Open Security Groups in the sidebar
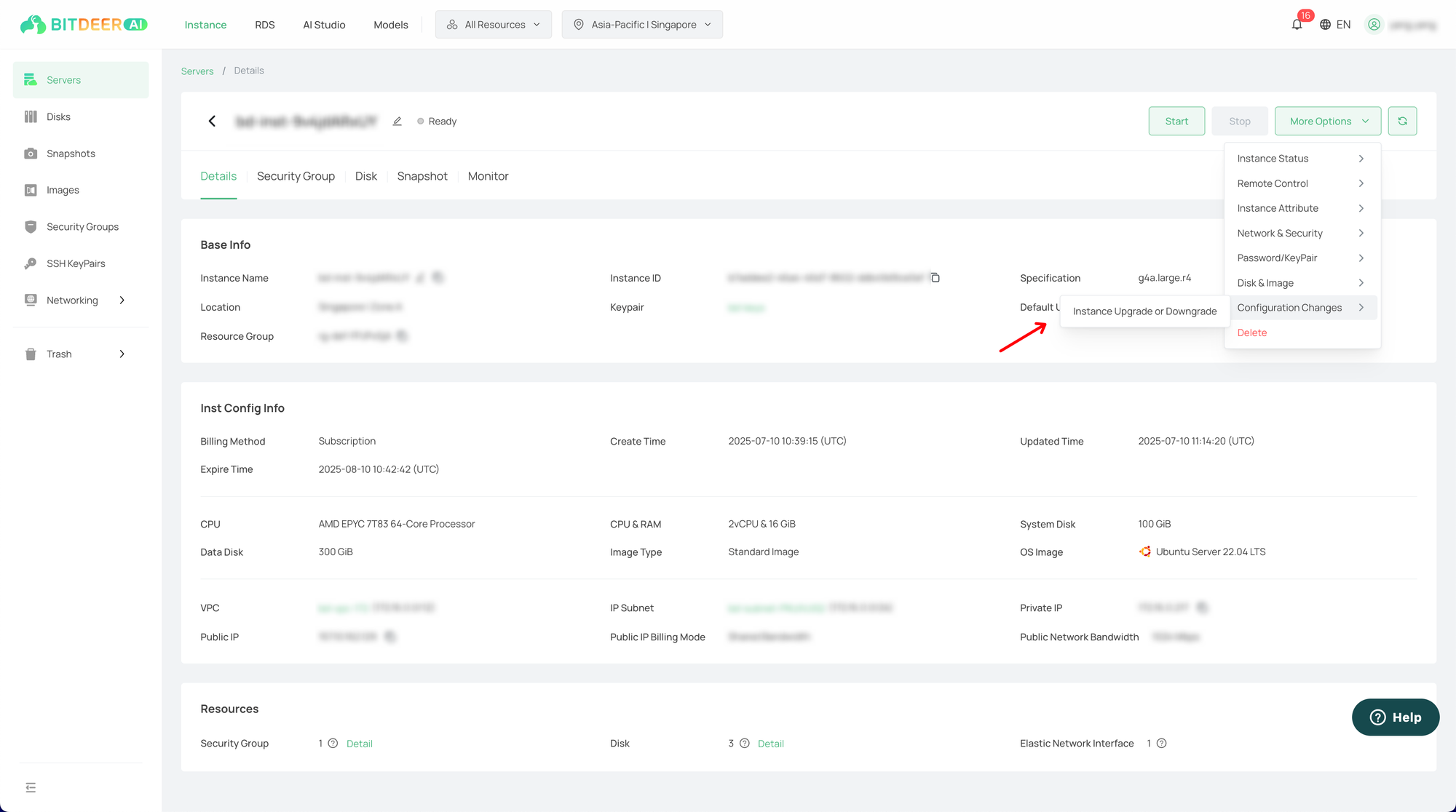This screenshot has height=812, width=1456. click(x=81, y=227)
